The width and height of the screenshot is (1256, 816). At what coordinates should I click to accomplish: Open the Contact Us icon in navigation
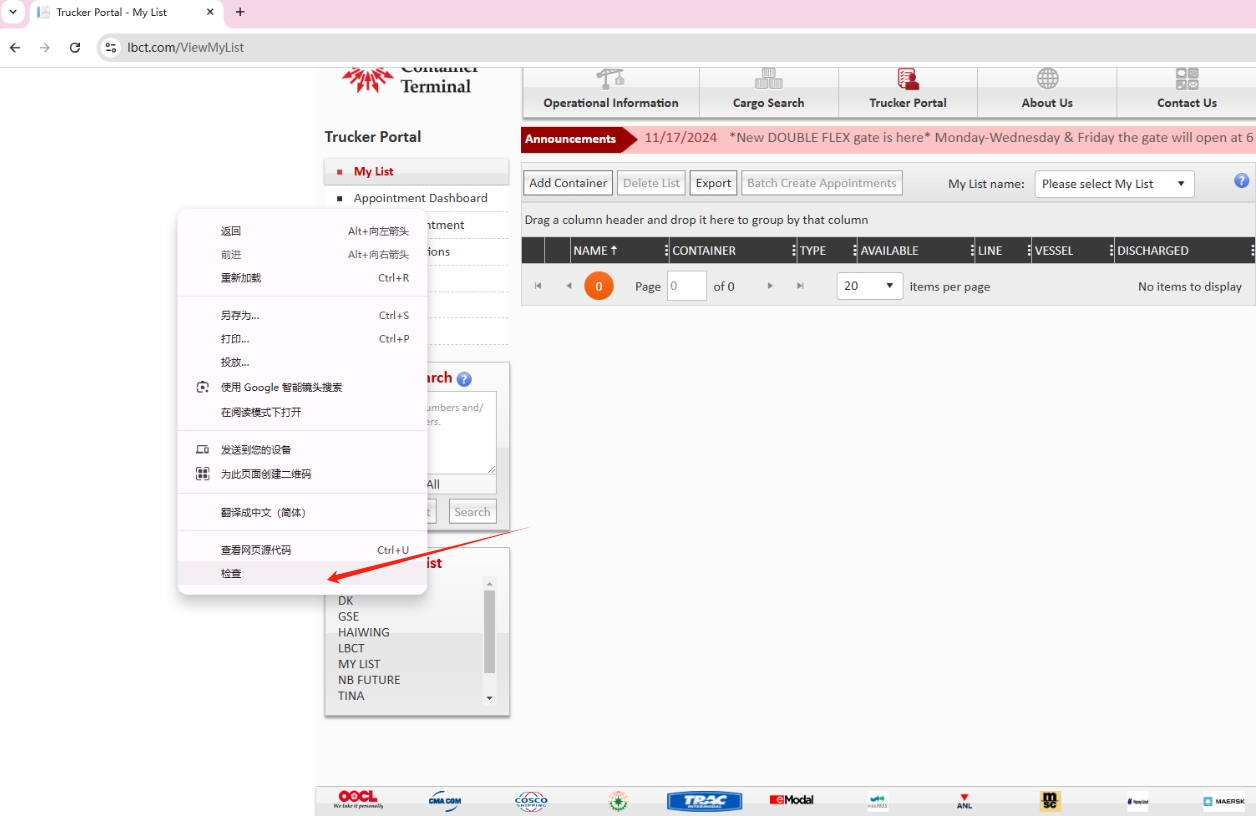(x=1187, y=79)
